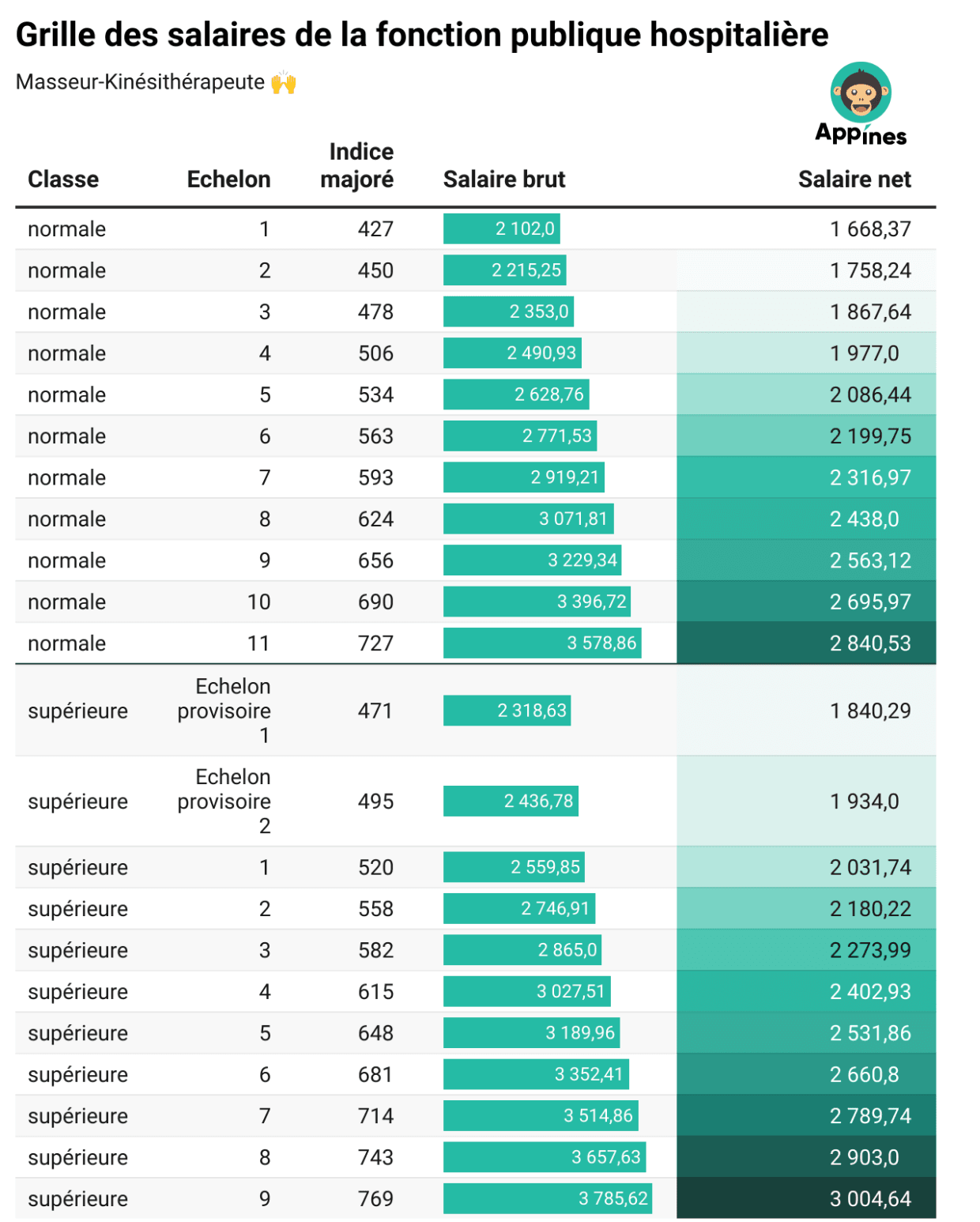Click the 3 004,64 net salary cell

click(x=870, y=1198)
